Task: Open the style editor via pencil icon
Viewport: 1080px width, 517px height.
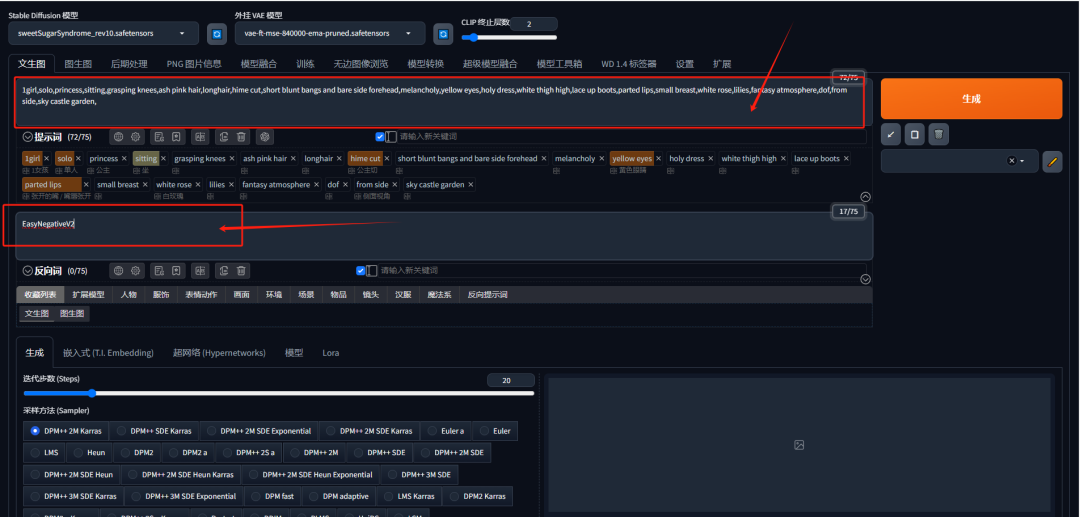Action: (1052, 162)
